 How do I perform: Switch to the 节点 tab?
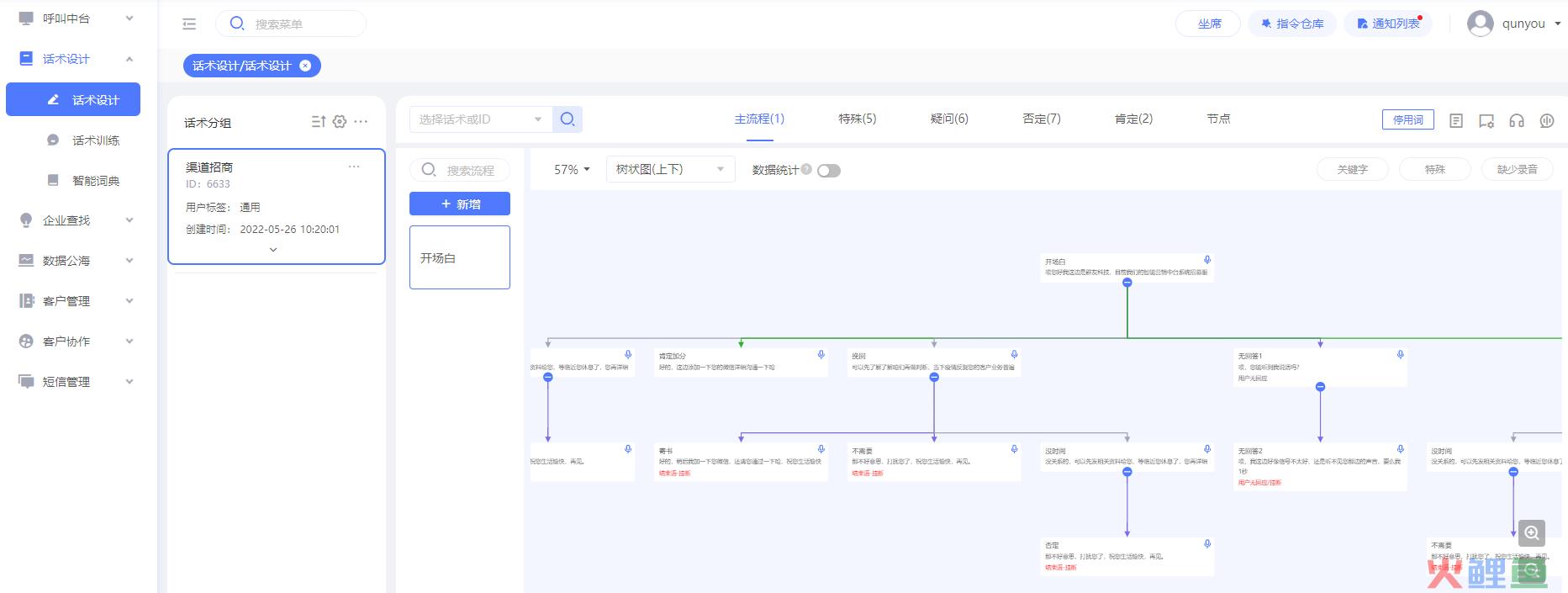pyautogui.click(x=1218, y=119)
